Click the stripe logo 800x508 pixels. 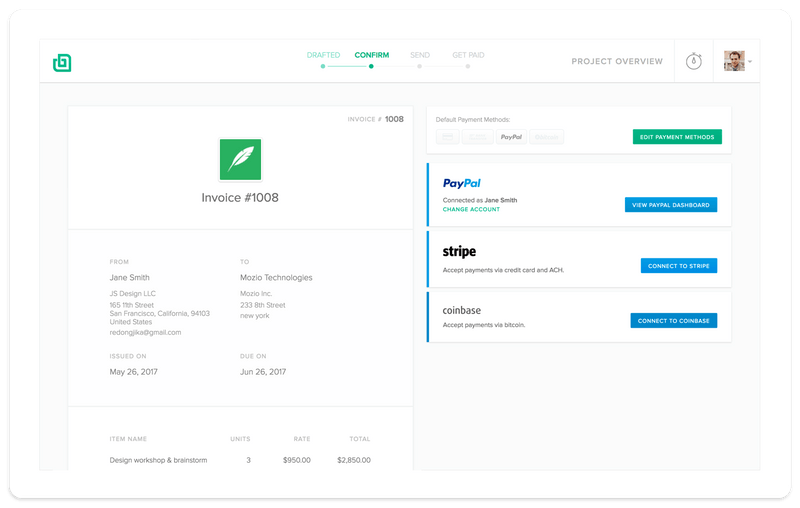(x=459, y=251)
